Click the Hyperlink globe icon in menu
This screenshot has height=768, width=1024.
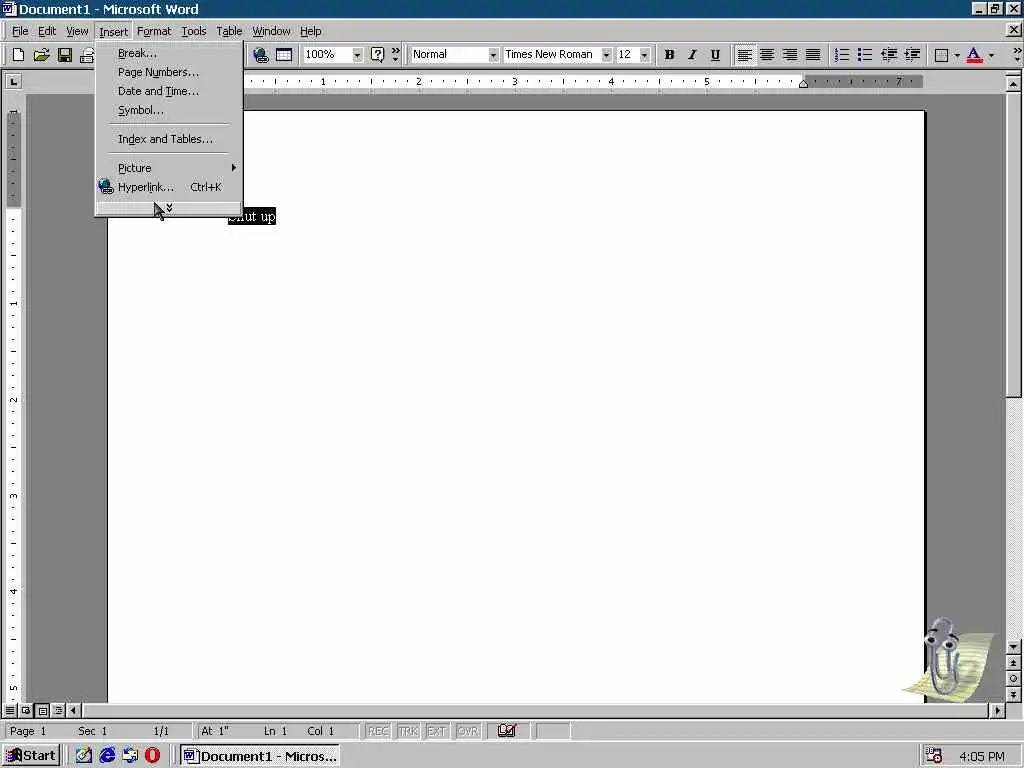click(x=106, y=187)
